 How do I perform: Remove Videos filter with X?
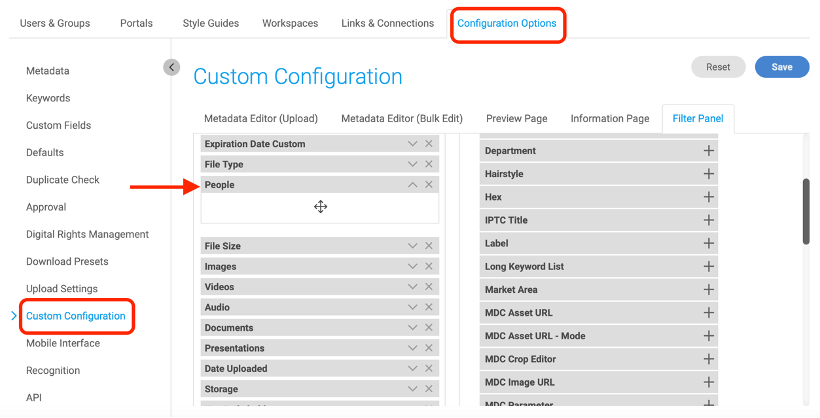[429, 287]
